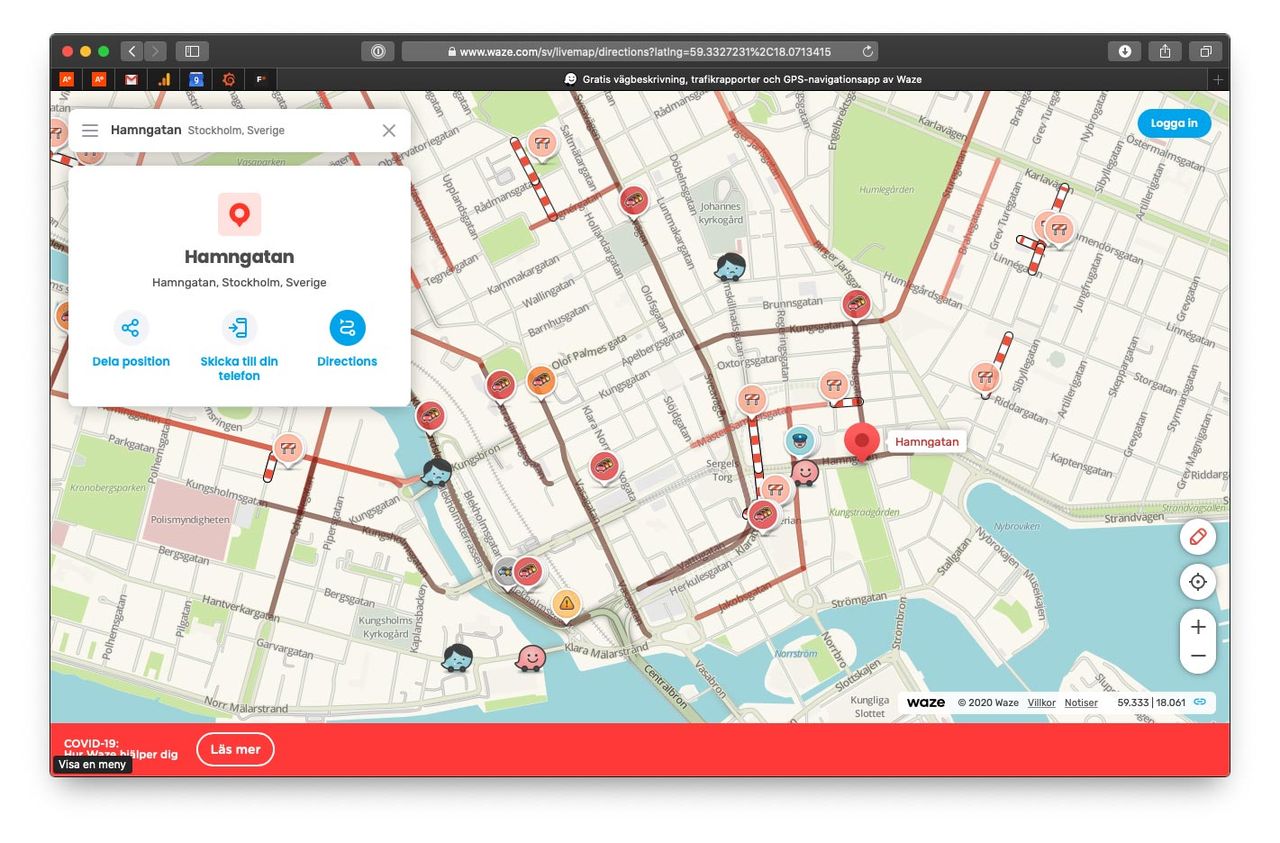Image resolution: width=1280 pixels, height=843 pixels.
Task: Click the Hamngatan map label
Action: pos(926,441)
